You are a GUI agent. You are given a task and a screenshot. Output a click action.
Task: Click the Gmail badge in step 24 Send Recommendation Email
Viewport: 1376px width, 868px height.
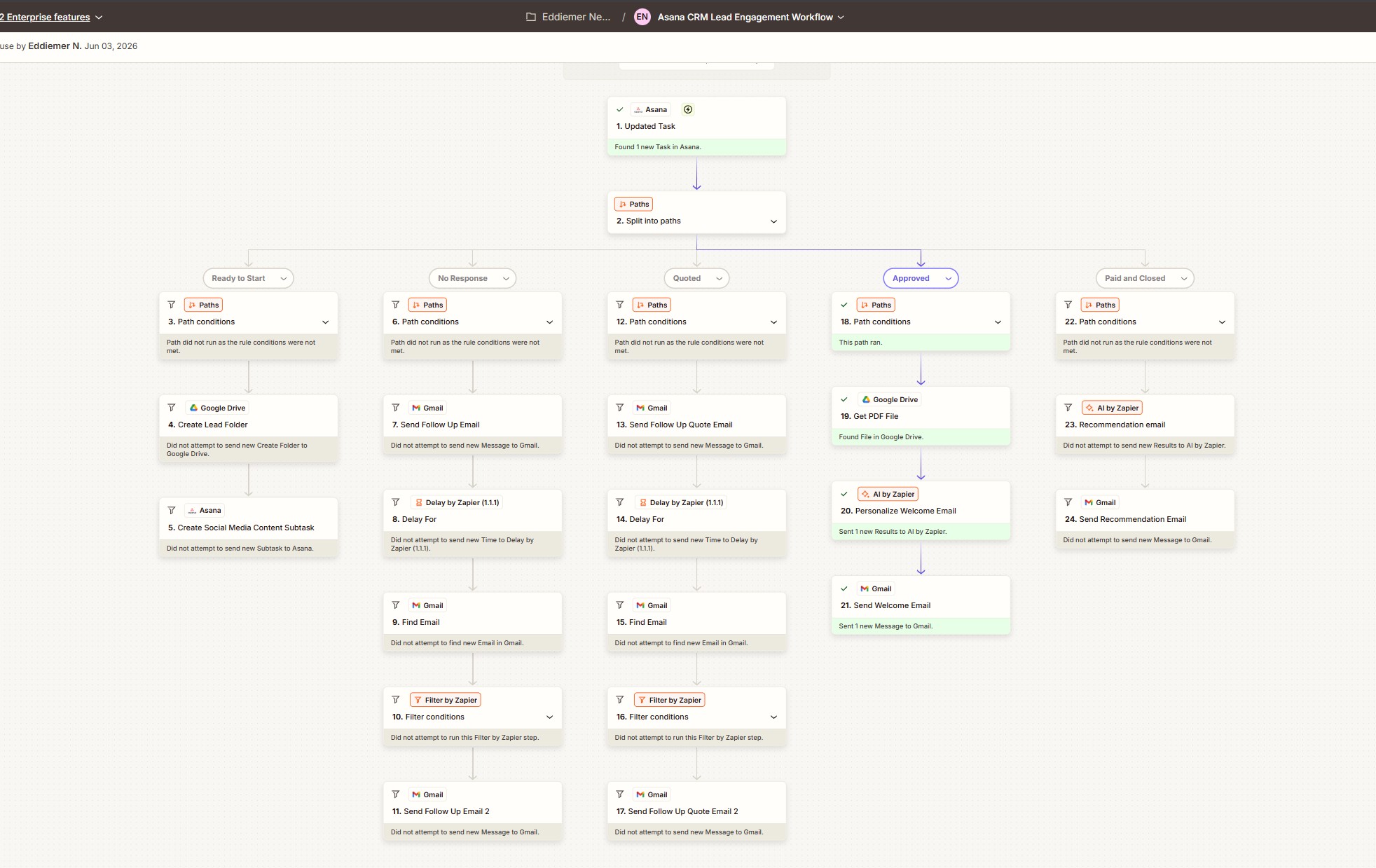coord(1100,502)
